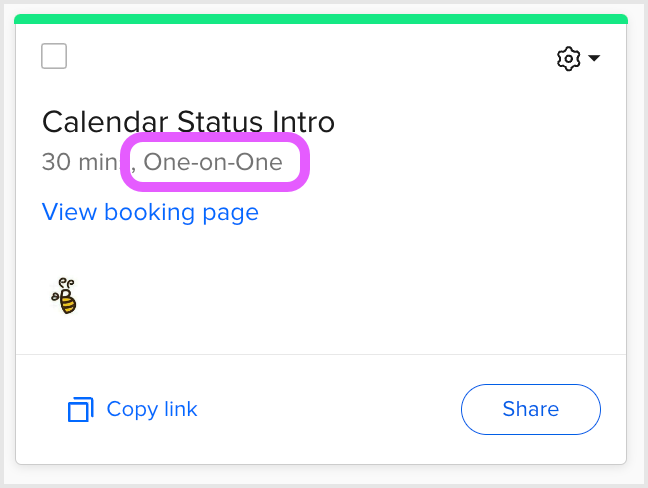
Task: Click the overlapping squares copy icon
Action: pyautogui.click(x=81, y=409)
